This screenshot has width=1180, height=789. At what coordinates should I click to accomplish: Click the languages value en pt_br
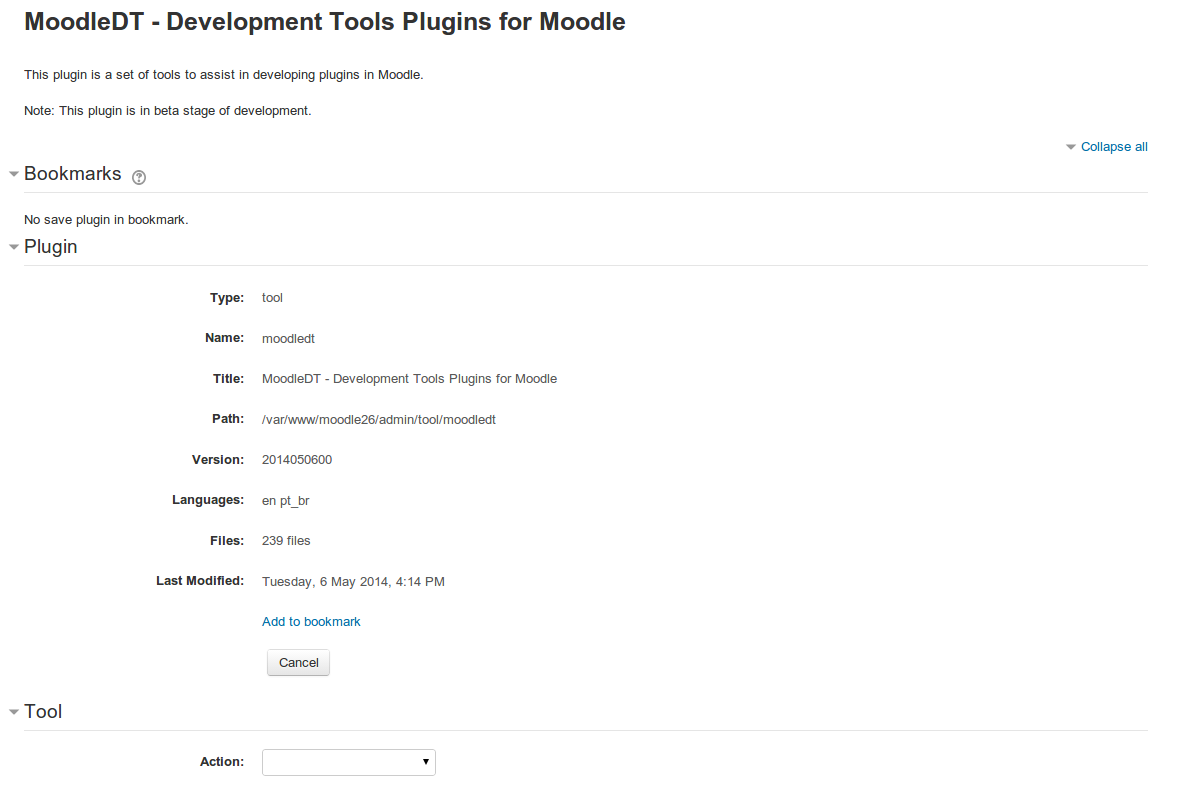pyautogui.click(x=285, y=501)
